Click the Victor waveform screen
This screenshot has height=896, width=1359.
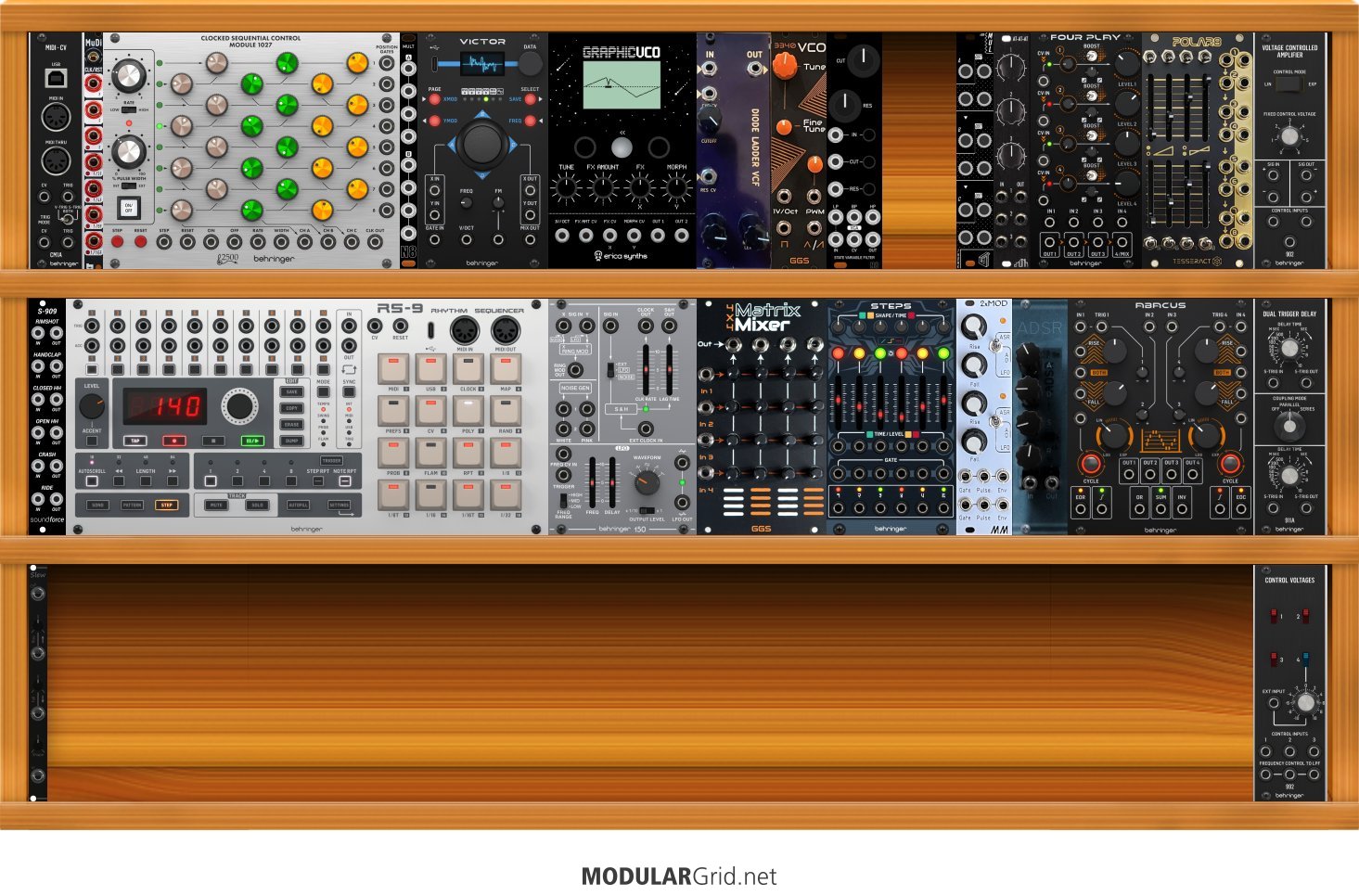point(481,64)
